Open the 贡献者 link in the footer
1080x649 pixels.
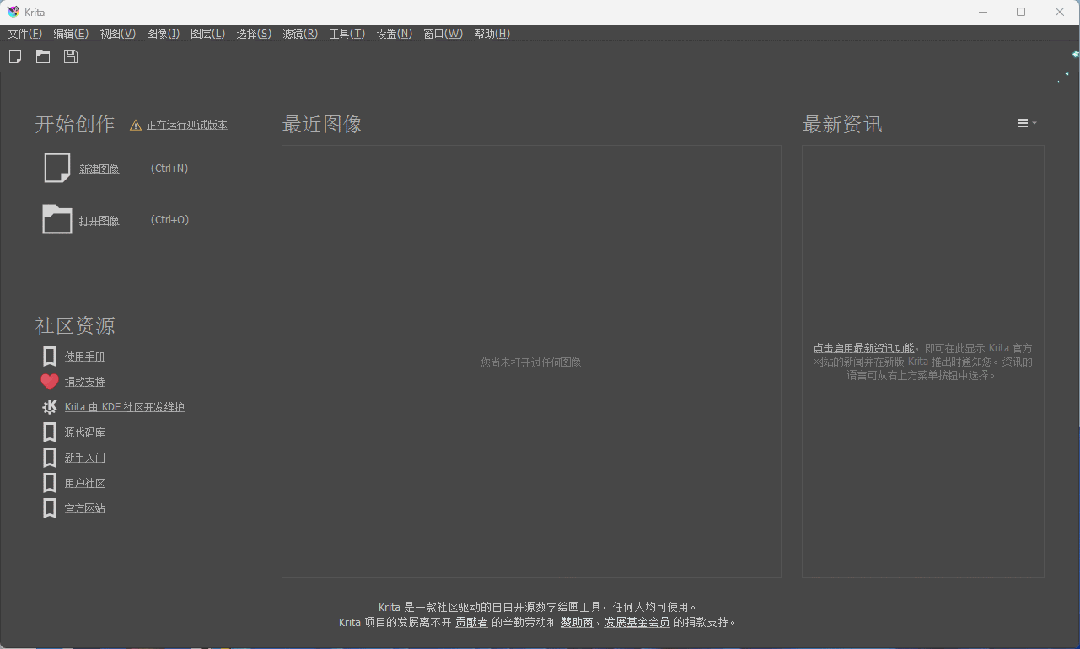pyautogui.click(x=471, y=622)
